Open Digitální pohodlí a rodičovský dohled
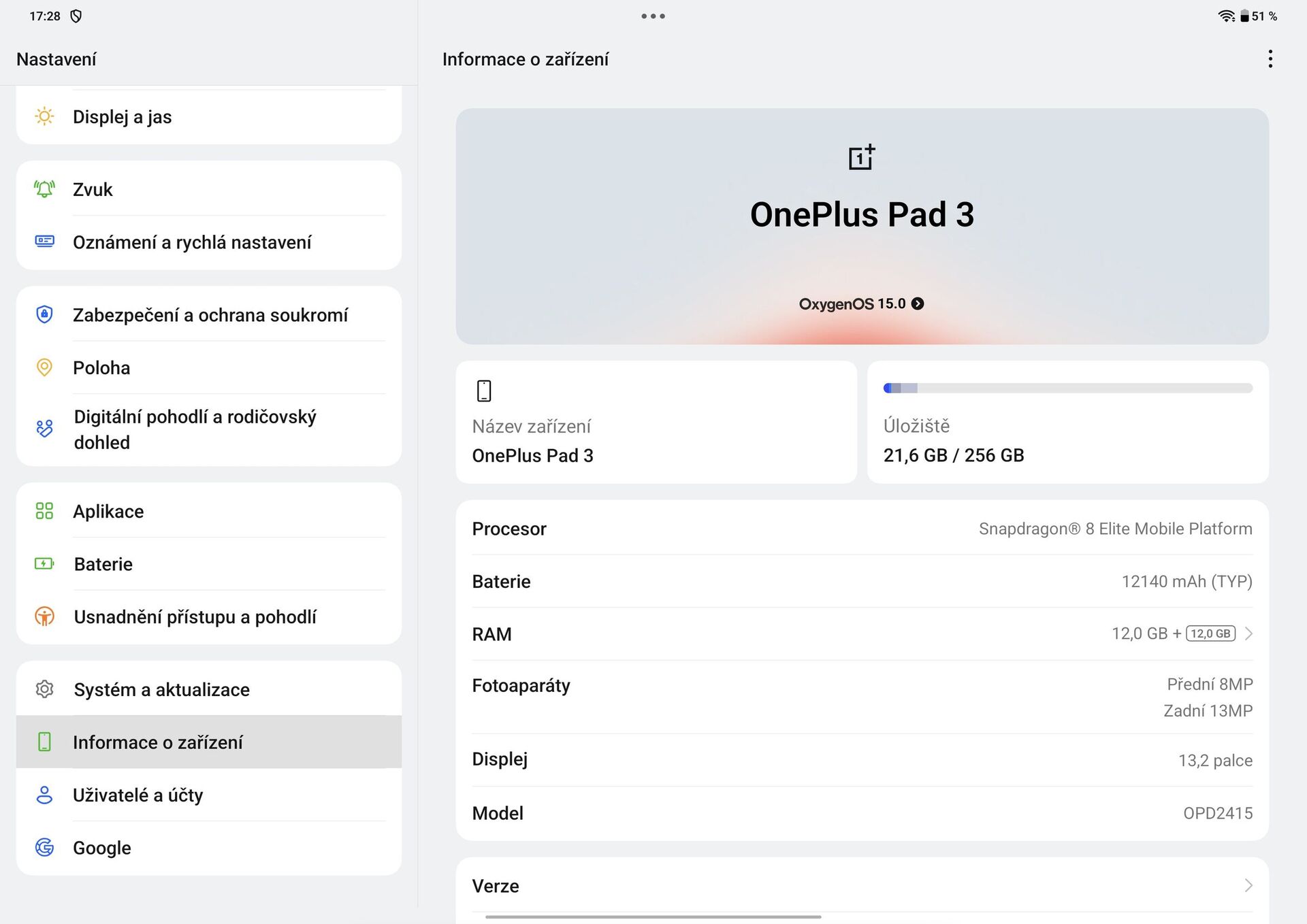This screenshot has width=1307, height=924. [x=195, y=429]
